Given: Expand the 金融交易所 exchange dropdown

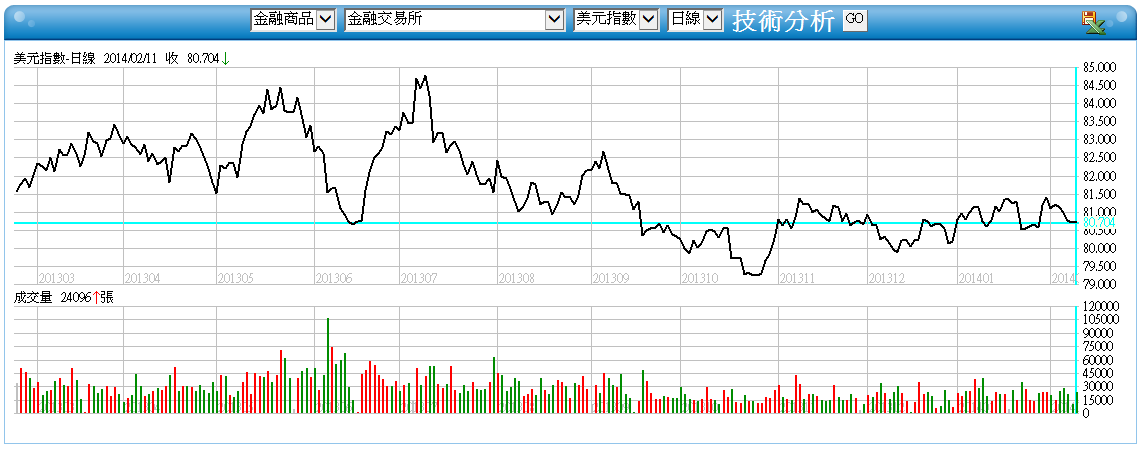Looking at the screenshot, I should tap(455, 20).
